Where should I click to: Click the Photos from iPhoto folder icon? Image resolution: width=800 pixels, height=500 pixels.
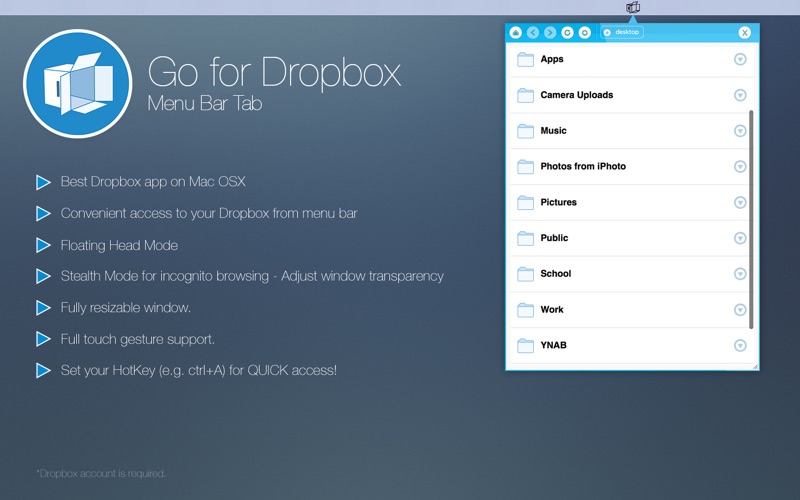point(526,167)
